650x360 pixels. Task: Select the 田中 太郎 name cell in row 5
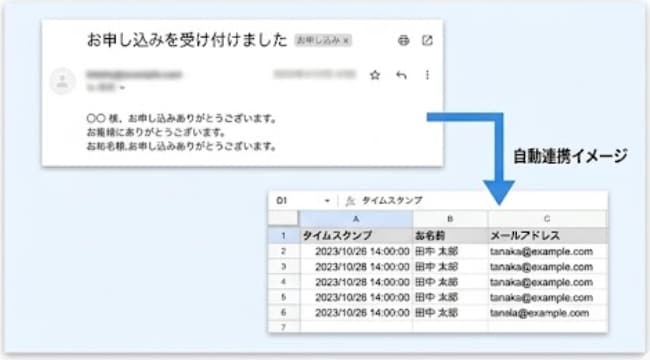[x=450, y=297]
